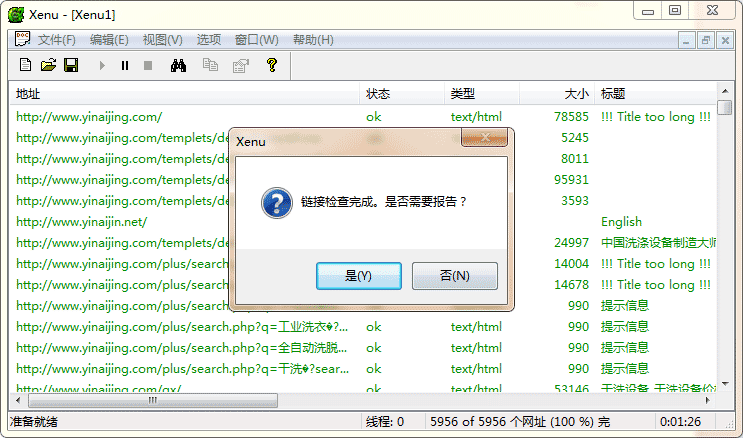Click the horizontal scrollbar thumb

click(153, 401)
